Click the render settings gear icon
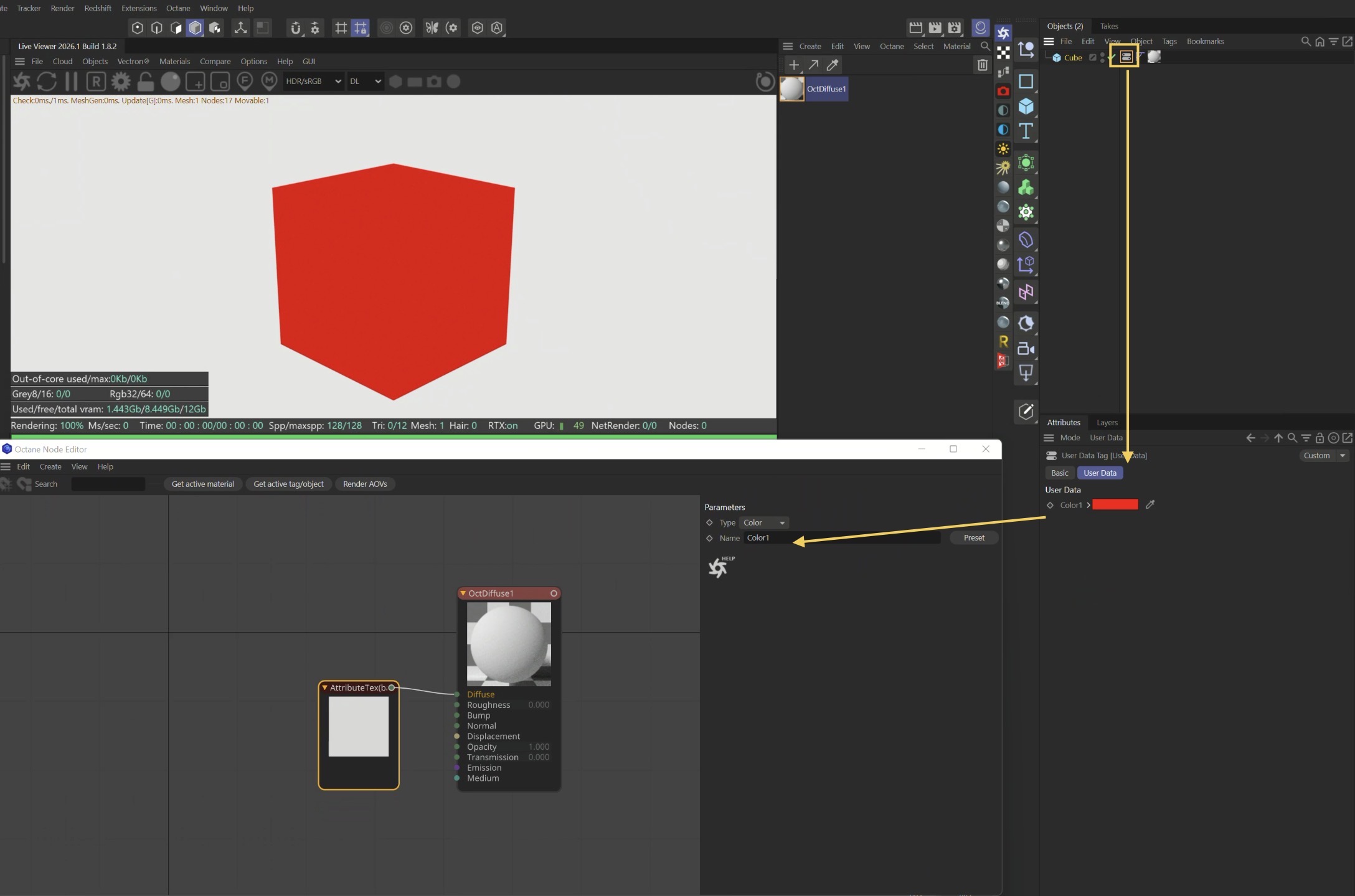 click(x=121, y=82)
